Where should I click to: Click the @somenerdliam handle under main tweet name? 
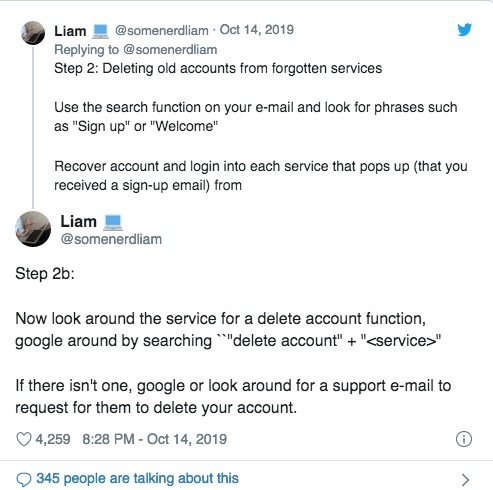111,239
